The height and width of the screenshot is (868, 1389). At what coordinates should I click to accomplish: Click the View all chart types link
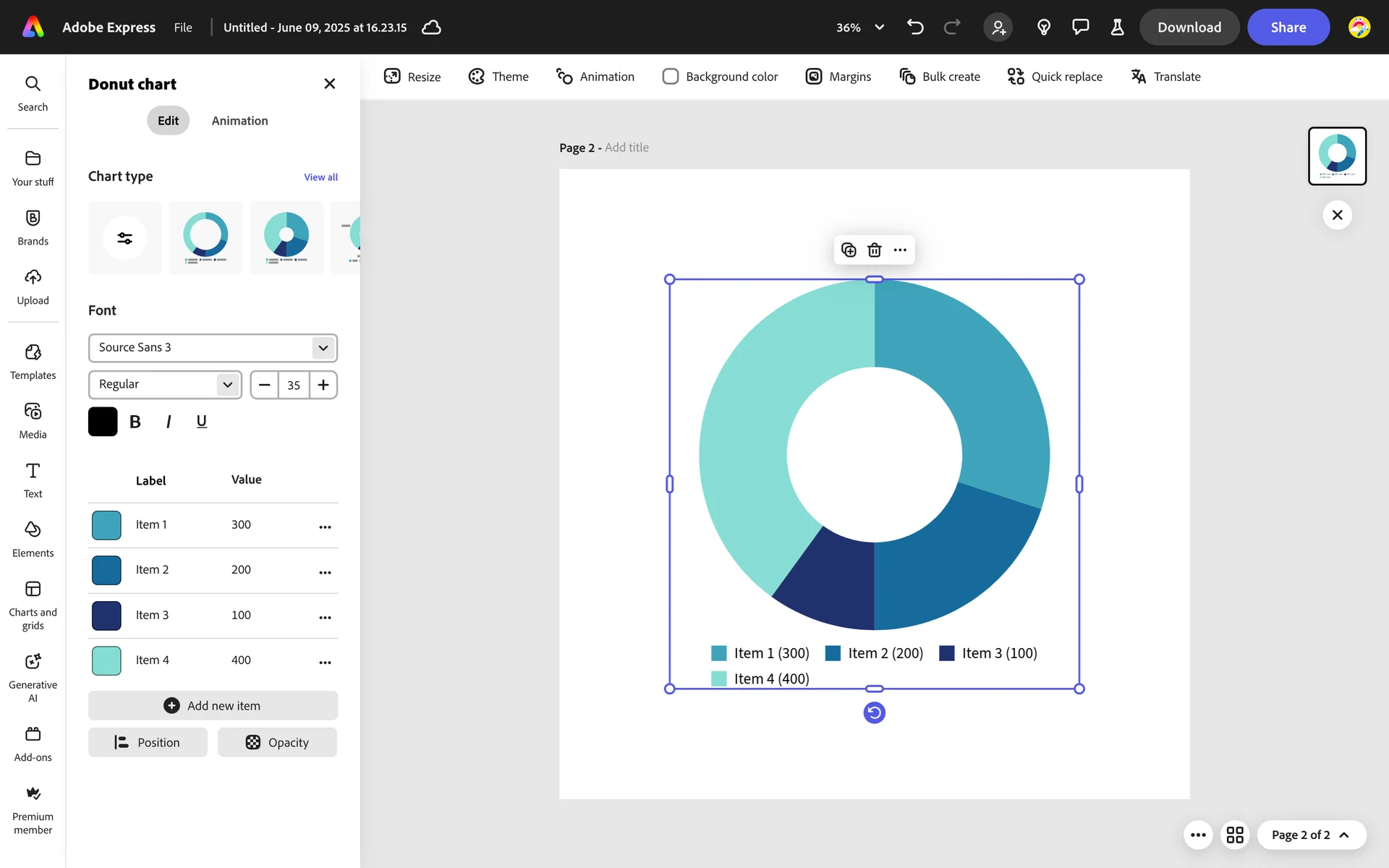tap(320, 177)
